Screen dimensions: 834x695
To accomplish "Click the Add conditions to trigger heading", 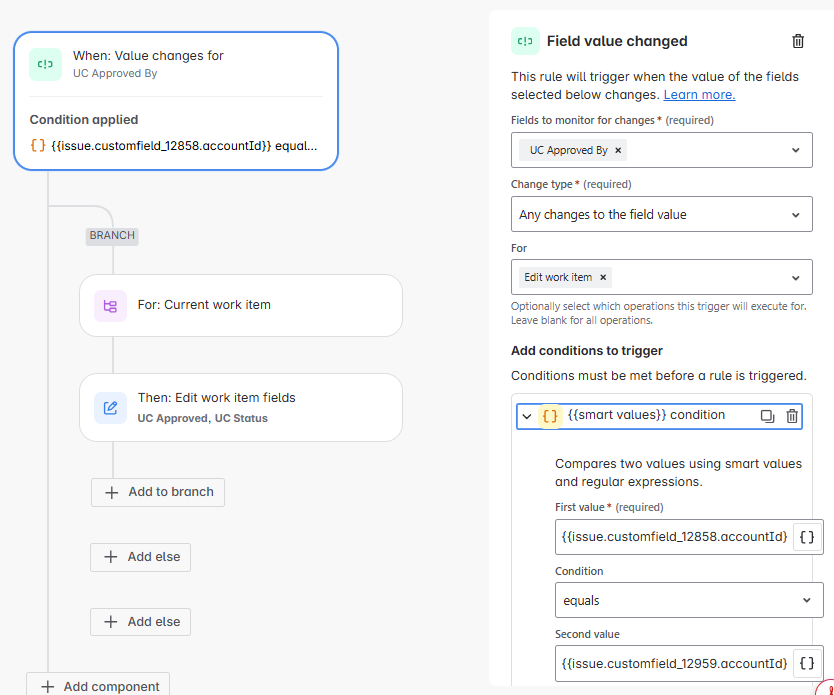I will coord(587,351).
